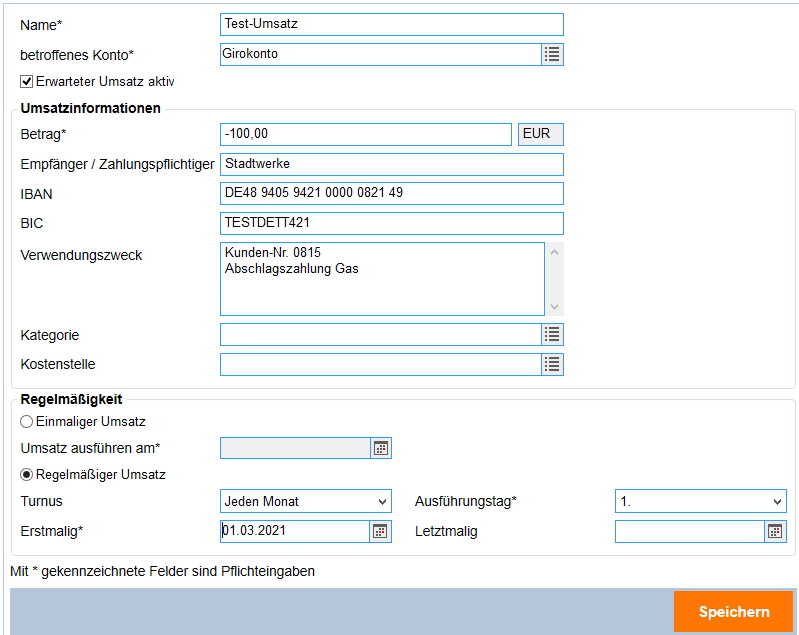Click the BIC field with TESTDETT421
799x635 pixels.
[391, 223]
